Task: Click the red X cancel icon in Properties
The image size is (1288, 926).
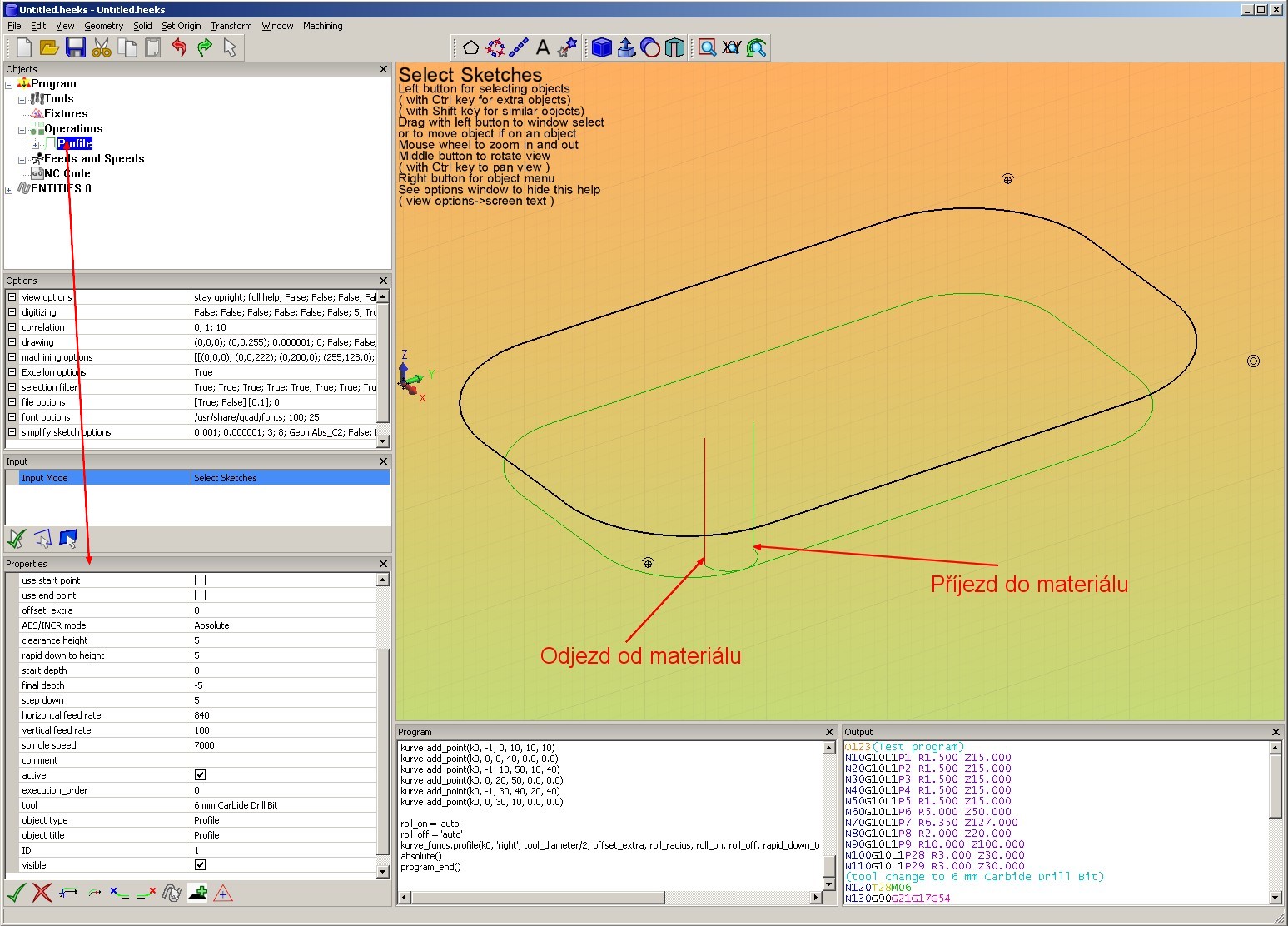Action: 42,894
